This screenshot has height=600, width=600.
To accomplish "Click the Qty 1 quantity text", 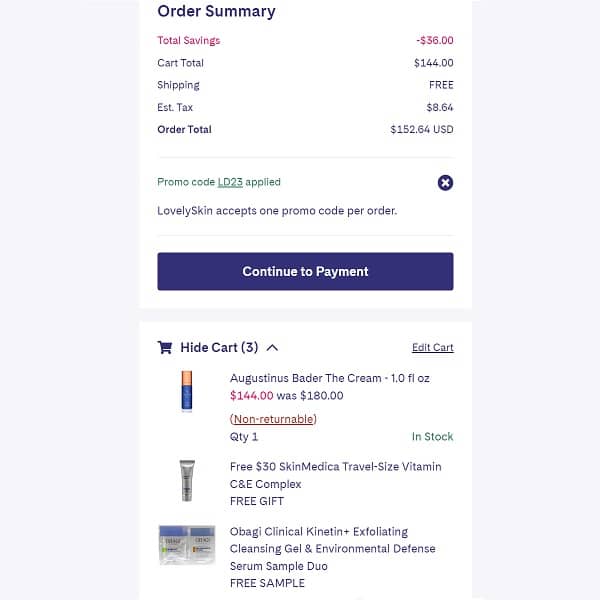I will [x=244, y=437].
